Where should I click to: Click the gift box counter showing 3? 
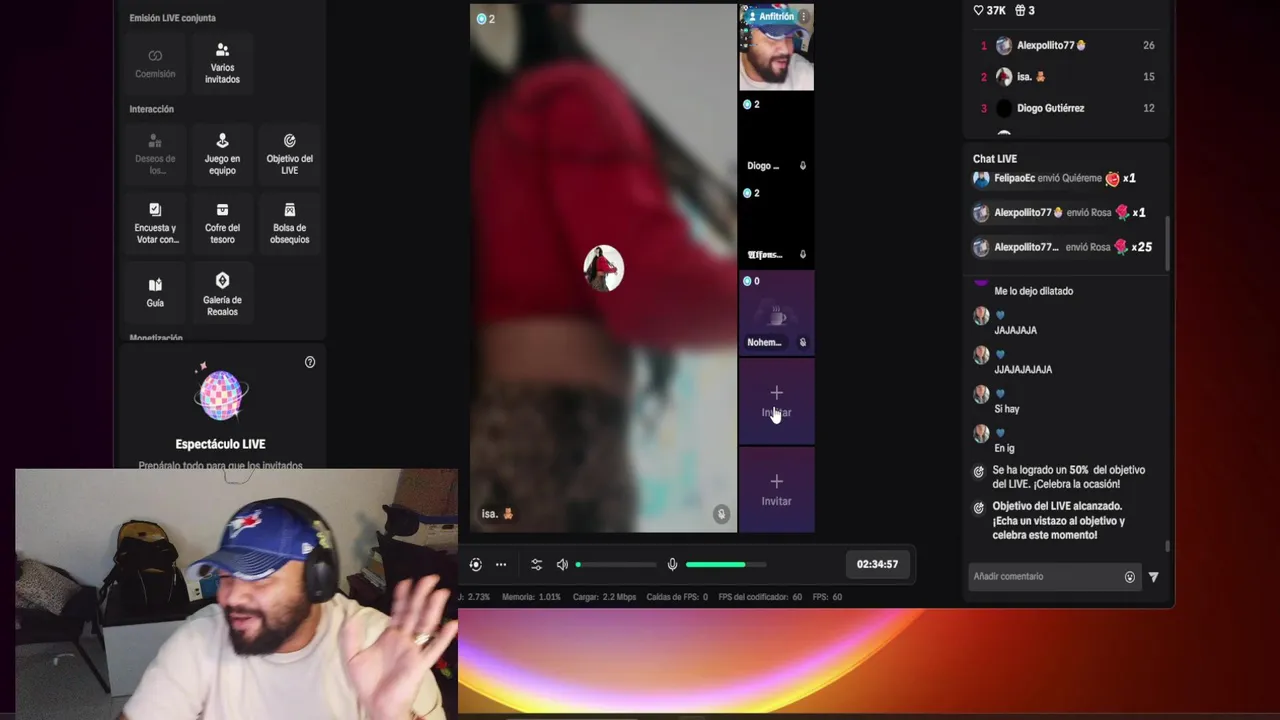tap(1025, 10)
